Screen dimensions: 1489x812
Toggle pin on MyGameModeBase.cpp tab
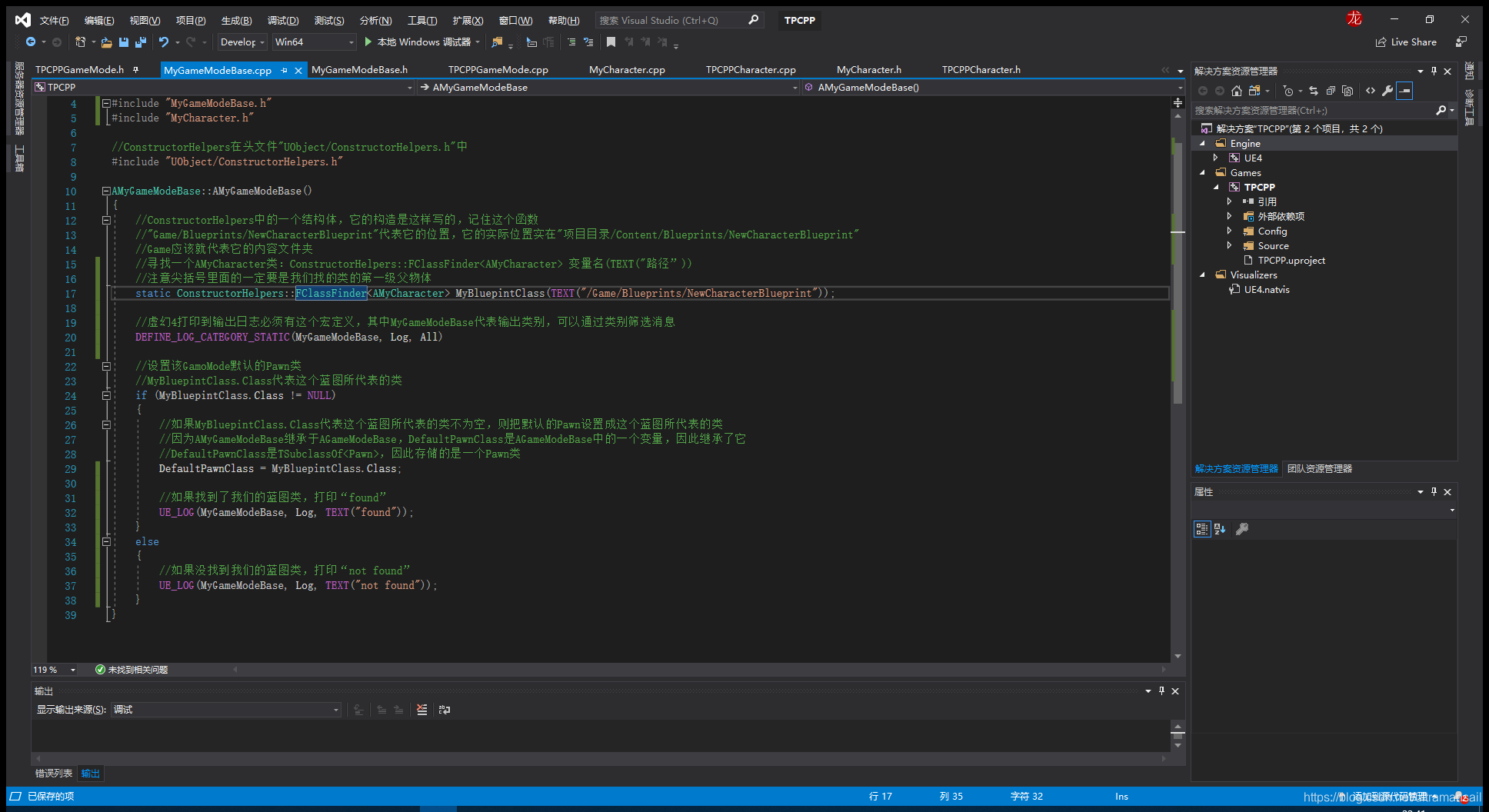click(x=285, y=70)
